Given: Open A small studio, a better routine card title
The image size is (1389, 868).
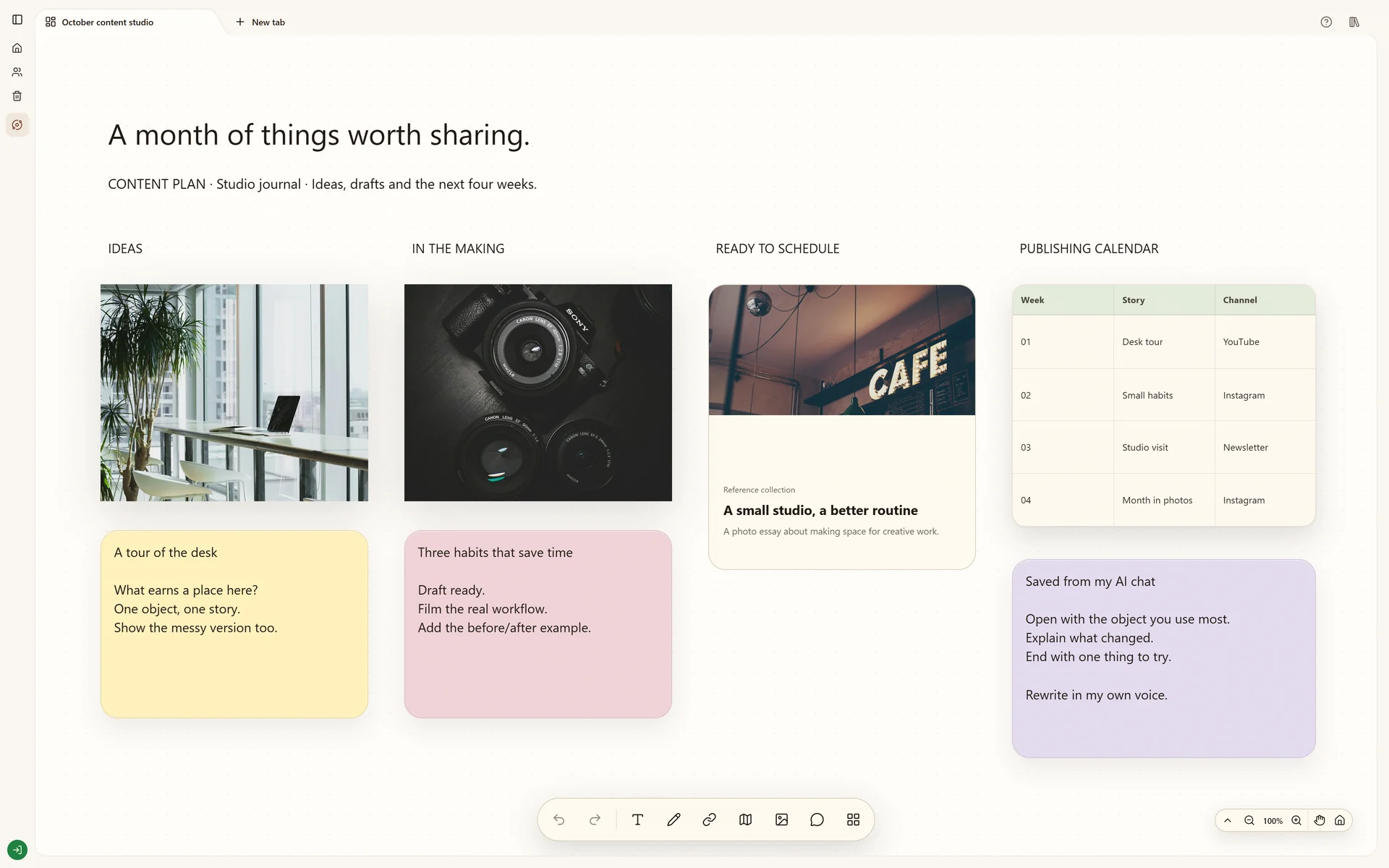Looking at the screenshot, I should tap(820, 511).
